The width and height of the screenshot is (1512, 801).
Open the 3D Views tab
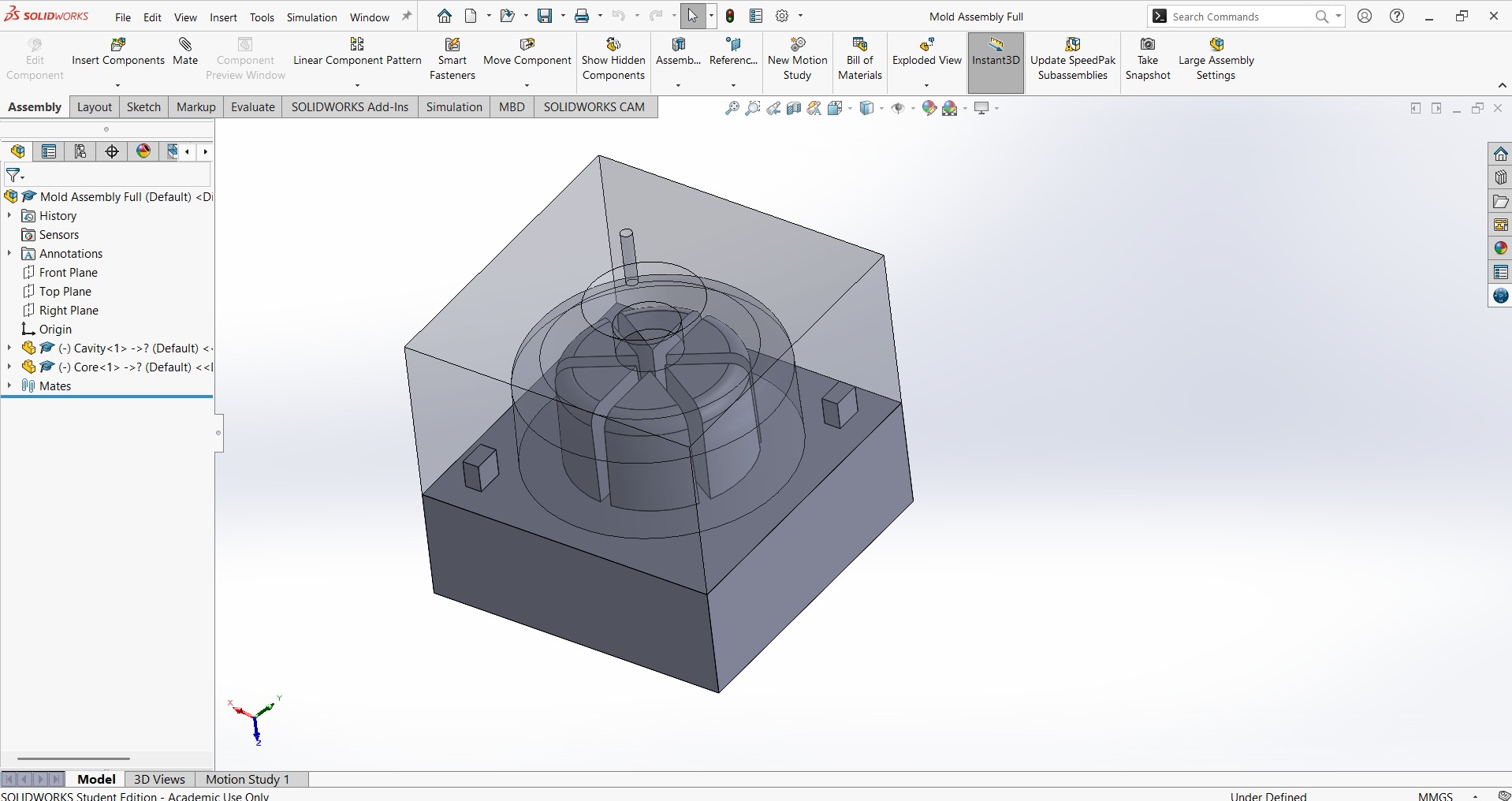pos(159,779)
